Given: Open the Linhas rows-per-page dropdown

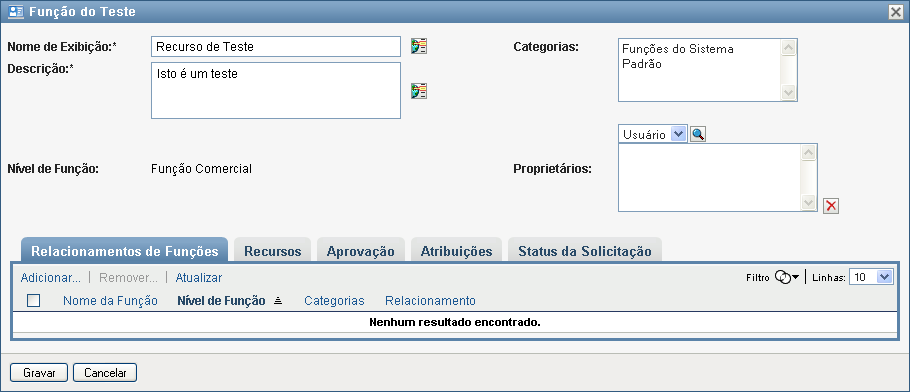Looking at the screenshot, I should click(871, 277).
